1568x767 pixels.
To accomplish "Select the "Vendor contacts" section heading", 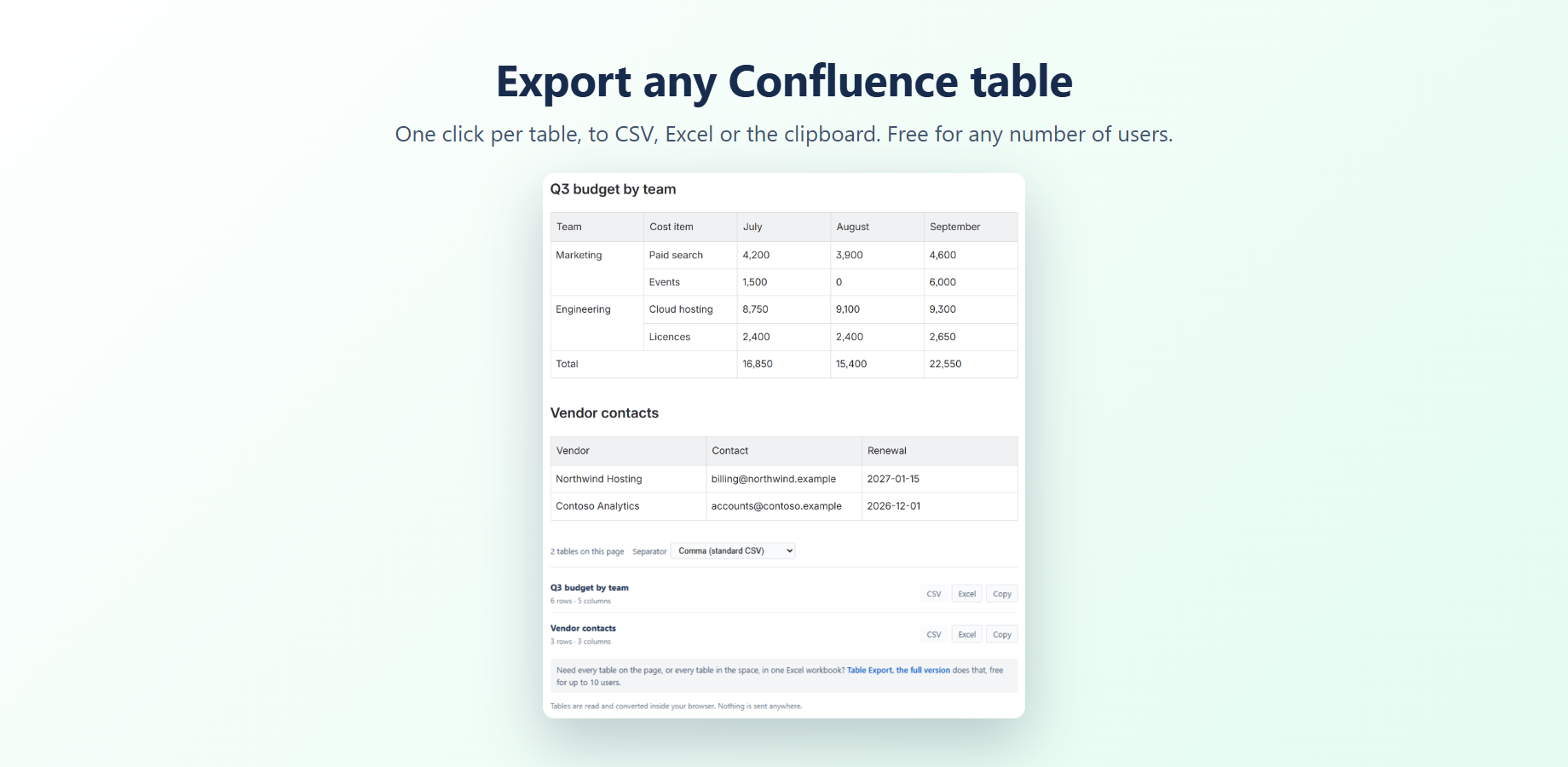I will click(x=604, y=413).
